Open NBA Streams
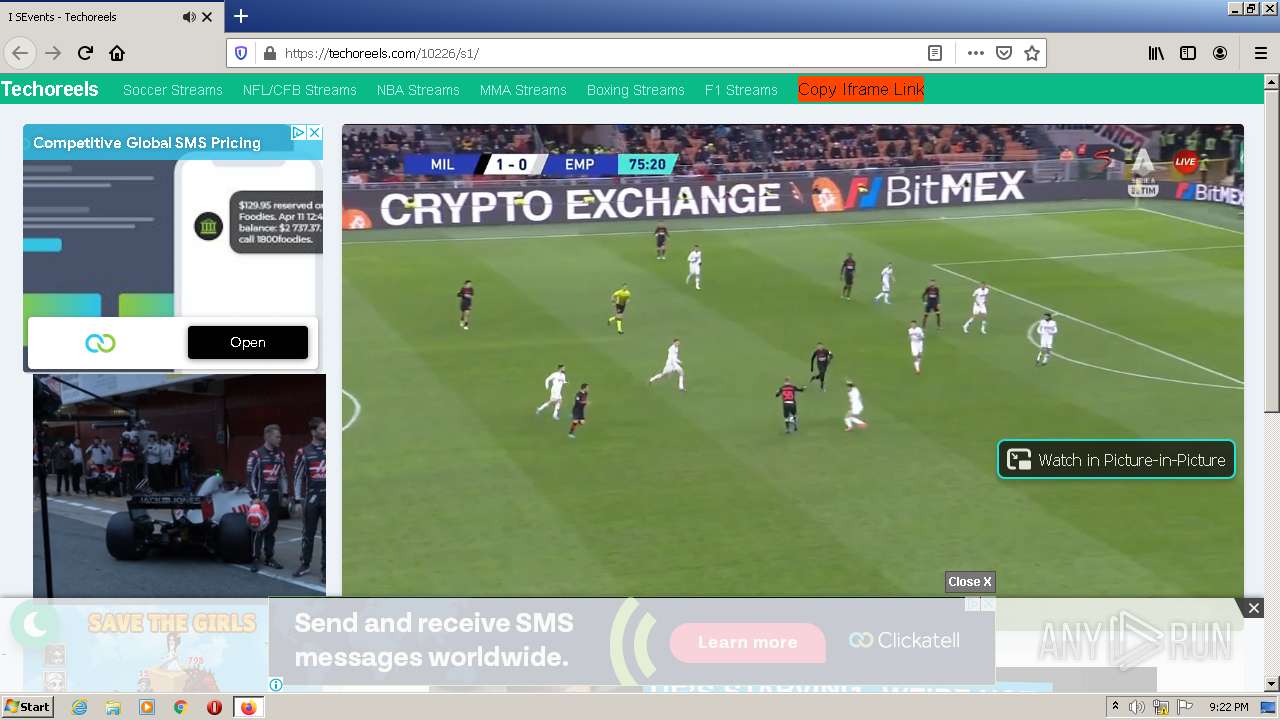The height and width of the screenshot is (720, 1280). [x=418, y=90]
